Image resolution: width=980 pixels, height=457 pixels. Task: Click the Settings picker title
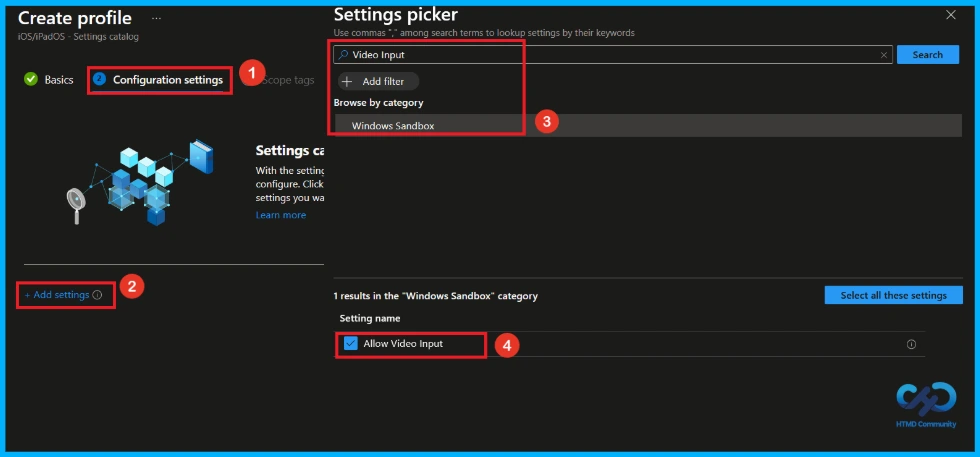pos(396,14)
